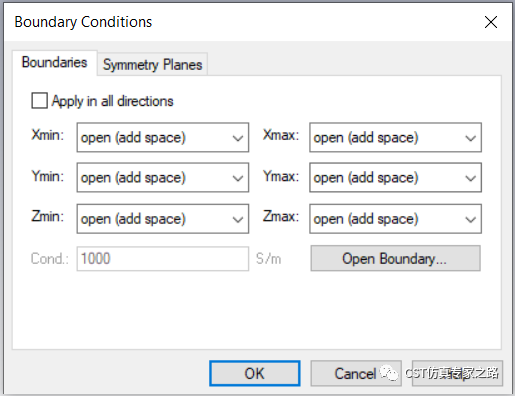This screenshot has width=515, height=396.
Task: Click the button hidden behind the watermark
Action: 457,373
